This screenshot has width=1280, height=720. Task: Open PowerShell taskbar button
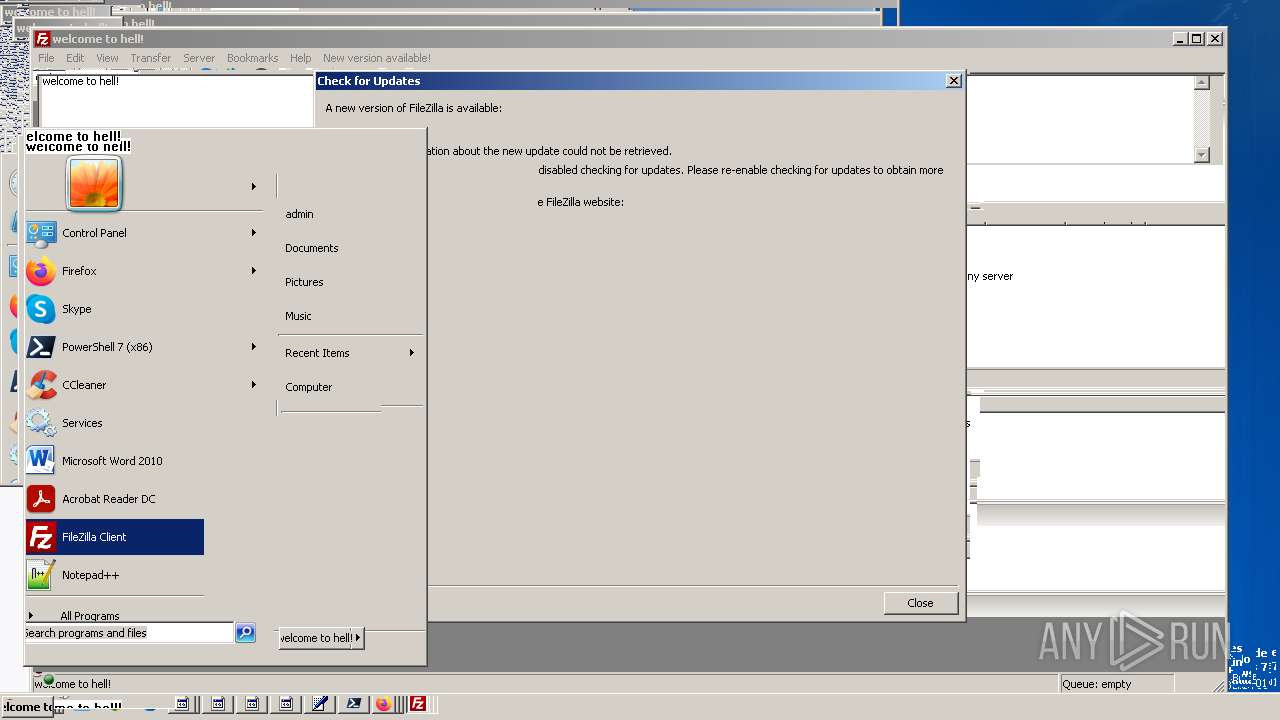pyautogui.click(x=353, y=704)
